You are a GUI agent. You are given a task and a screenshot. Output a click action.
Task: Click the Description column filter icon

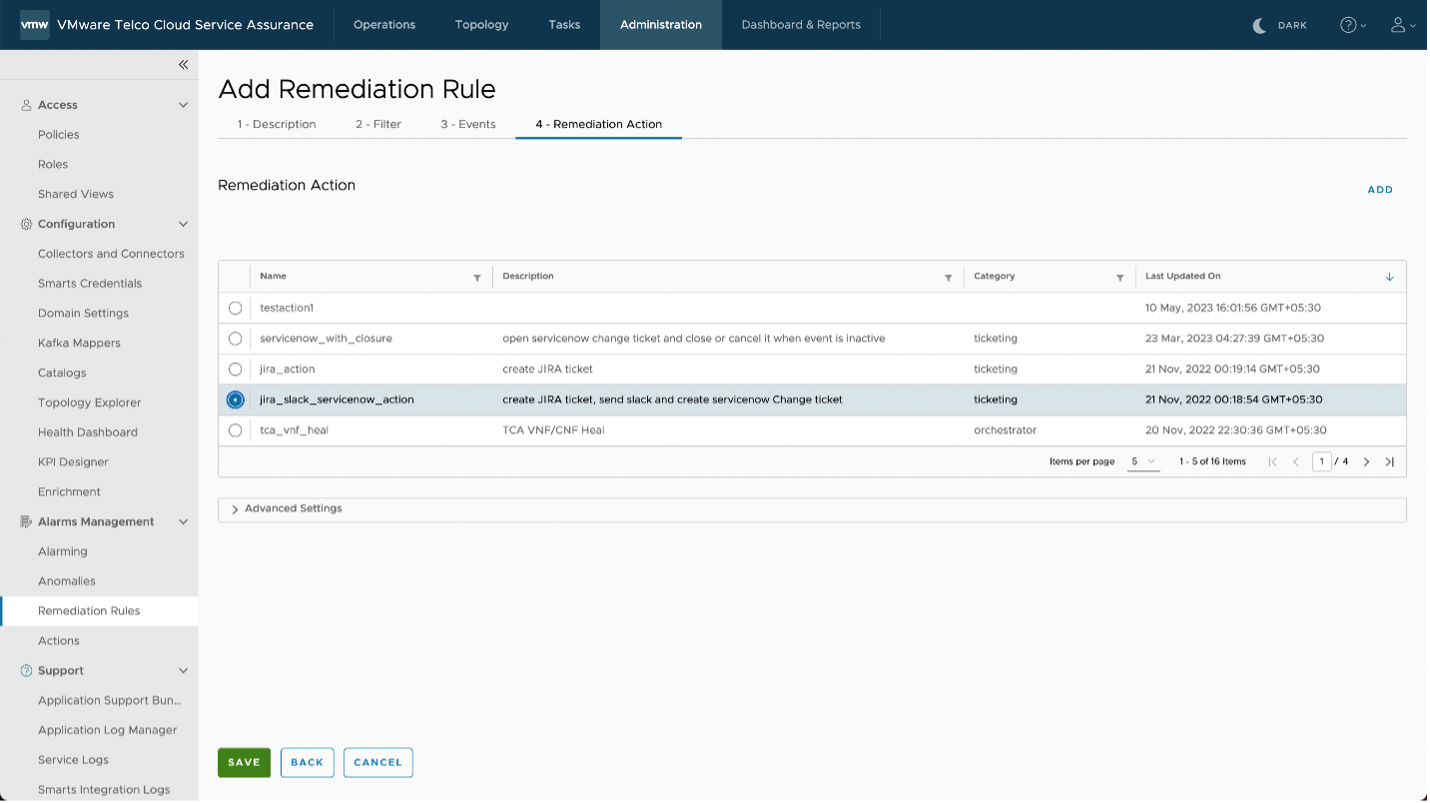948,277
